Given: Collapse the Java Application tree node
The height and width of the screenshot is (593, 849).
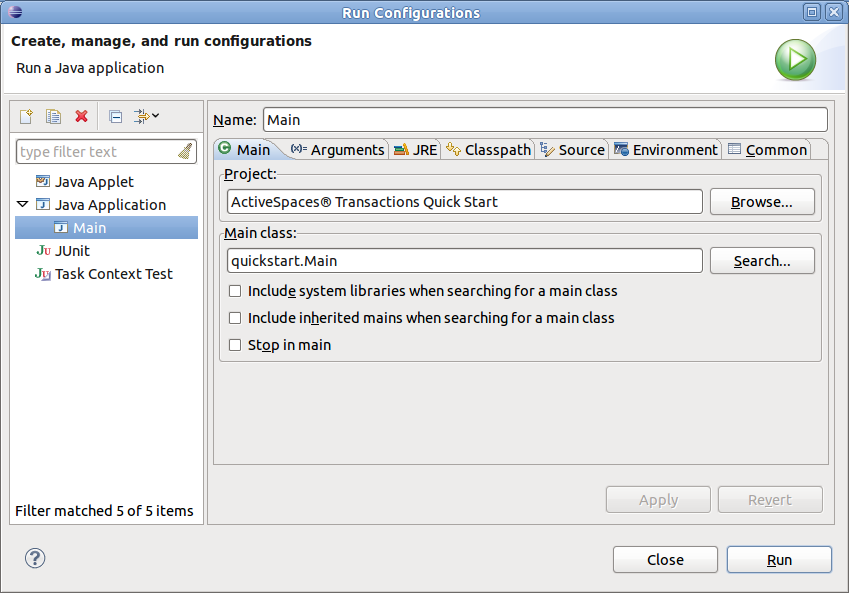Looking at the screenshot, I should pyautogui.click(x=22, y=204).
